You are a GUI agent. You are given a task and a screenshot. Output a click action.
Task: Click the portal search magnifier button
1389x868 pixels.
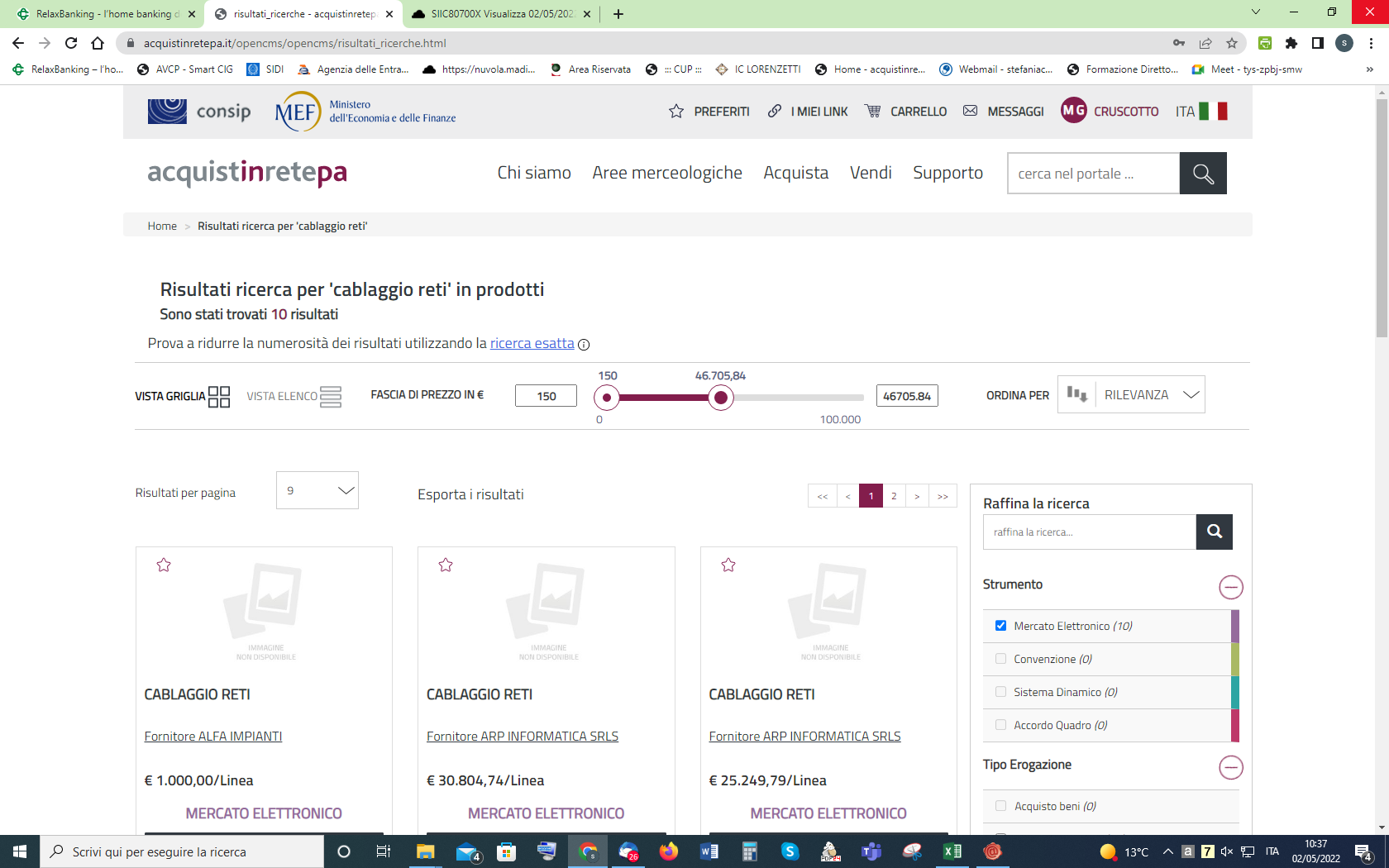[x=1203, y=174]
